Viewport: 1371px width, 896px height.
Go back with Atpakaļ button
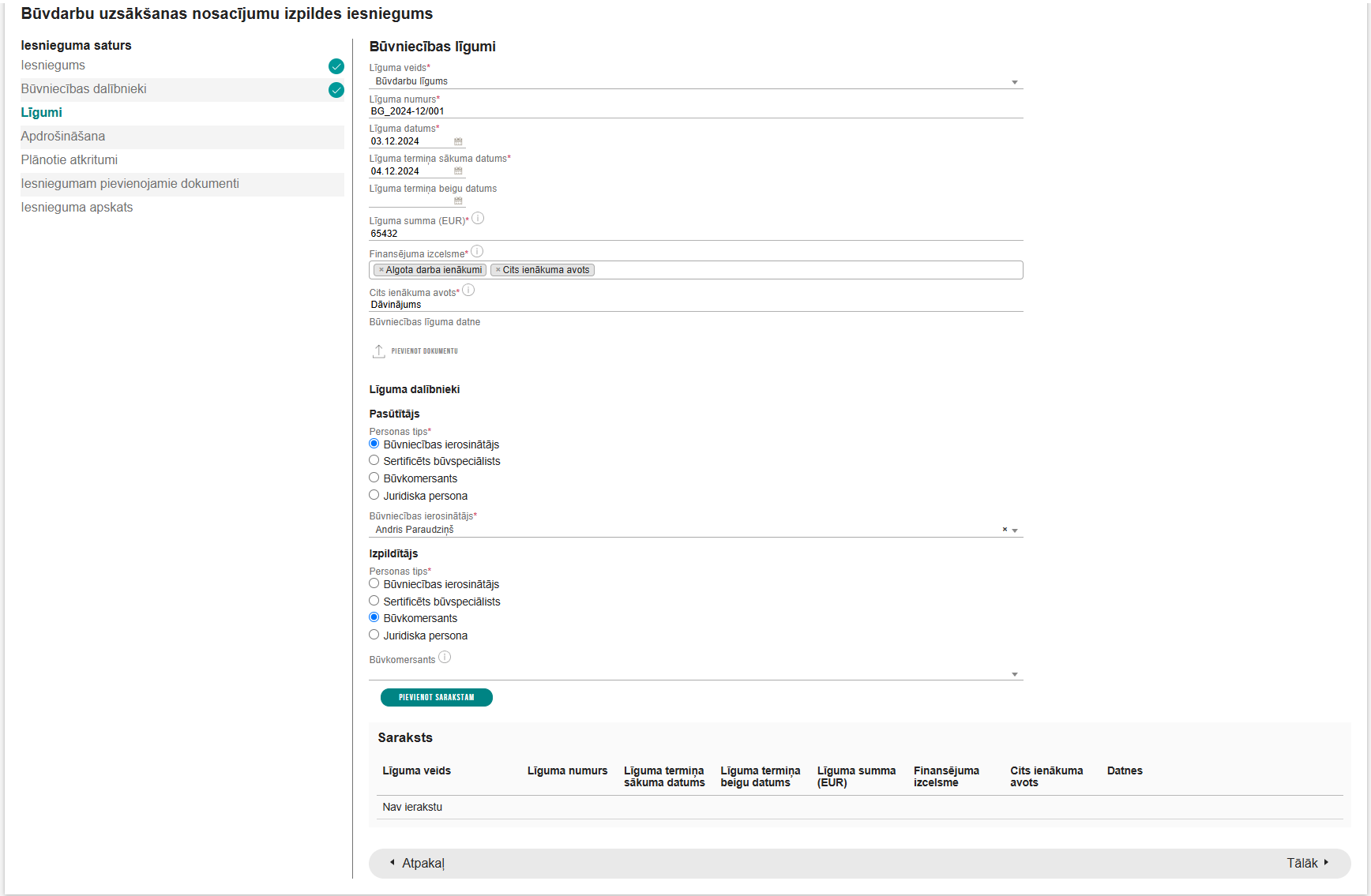pyautogui.click(x=417, y=863)
